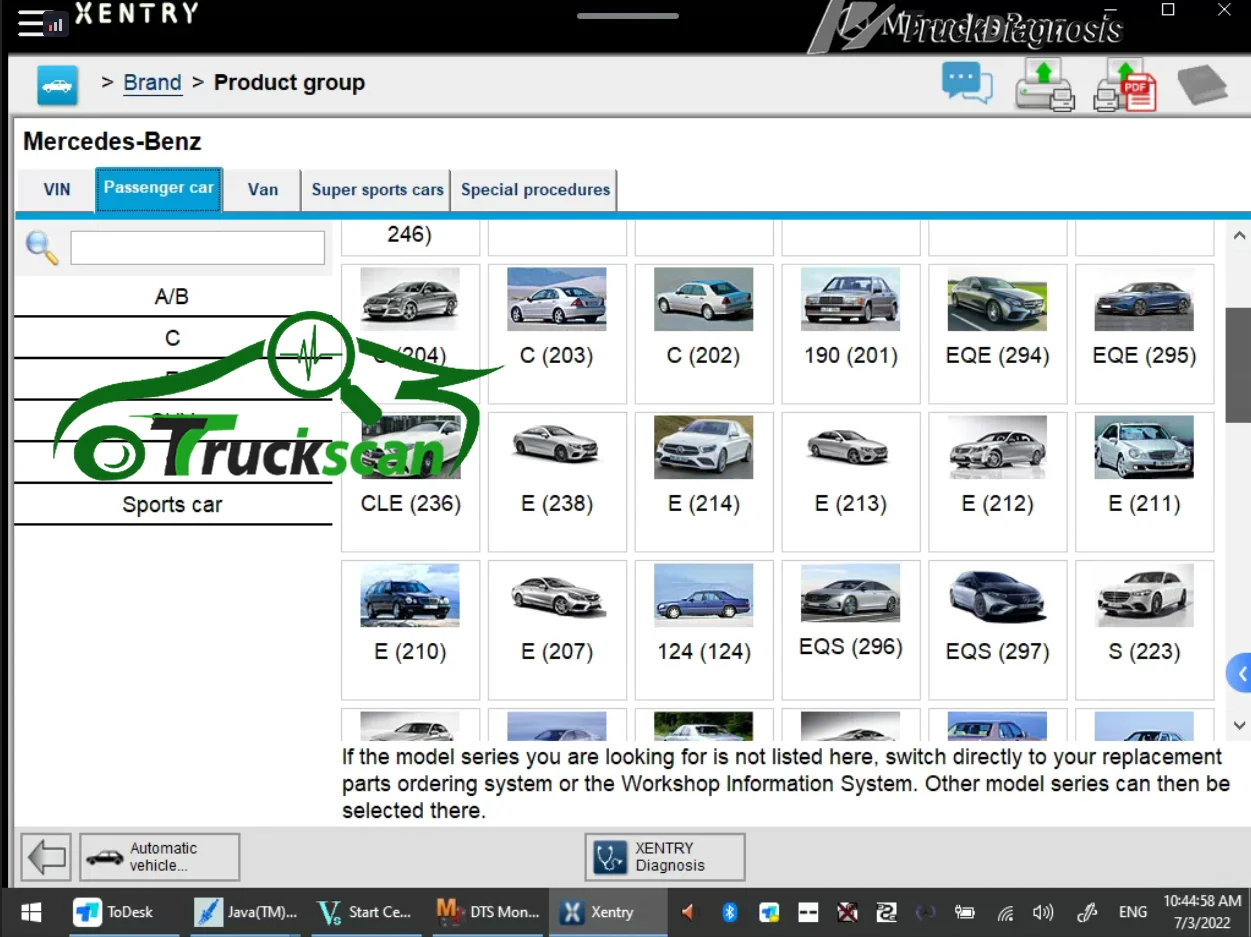Viewport: 1251px width, 937px height.
Task: Open the Wi-Fi network tray icon
Action: coord(1006,912)
